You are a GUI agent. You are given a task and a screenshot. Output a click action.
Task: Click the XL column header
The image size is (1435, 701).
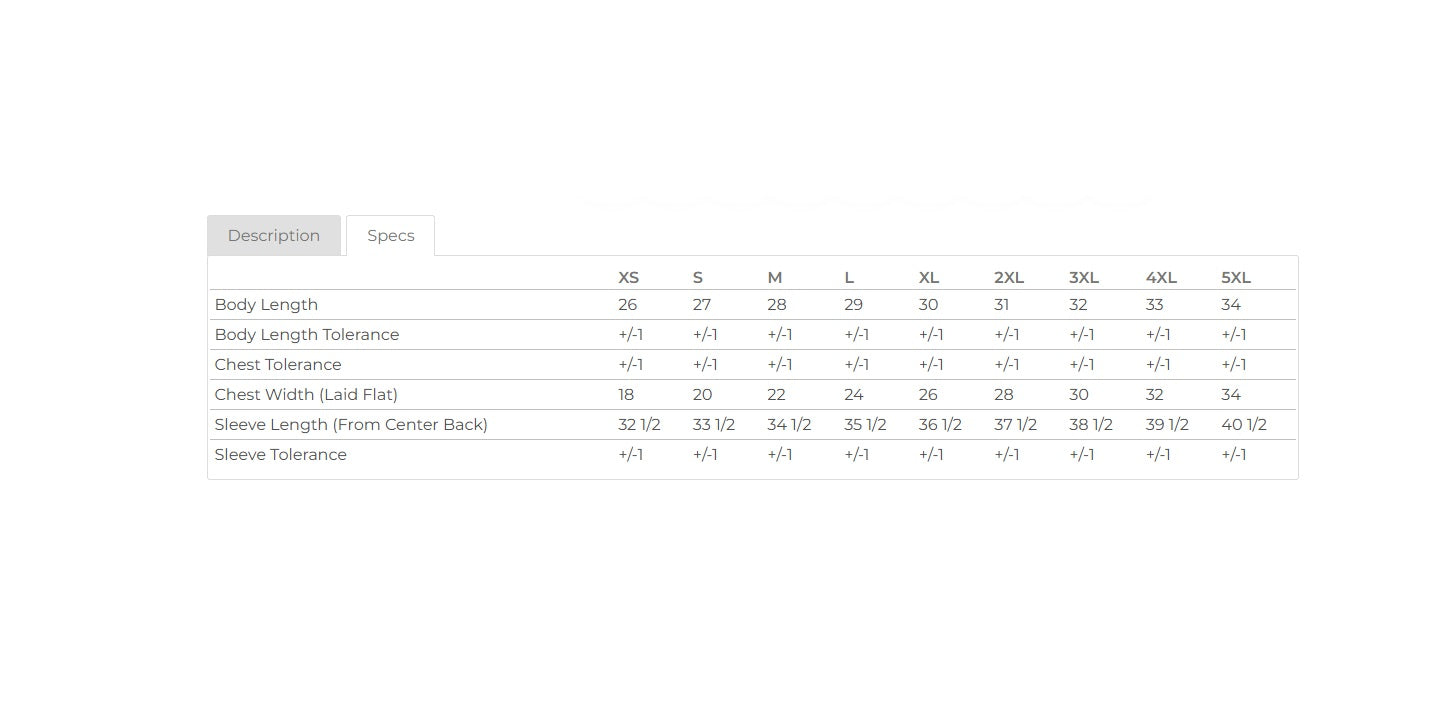point(929,278)
